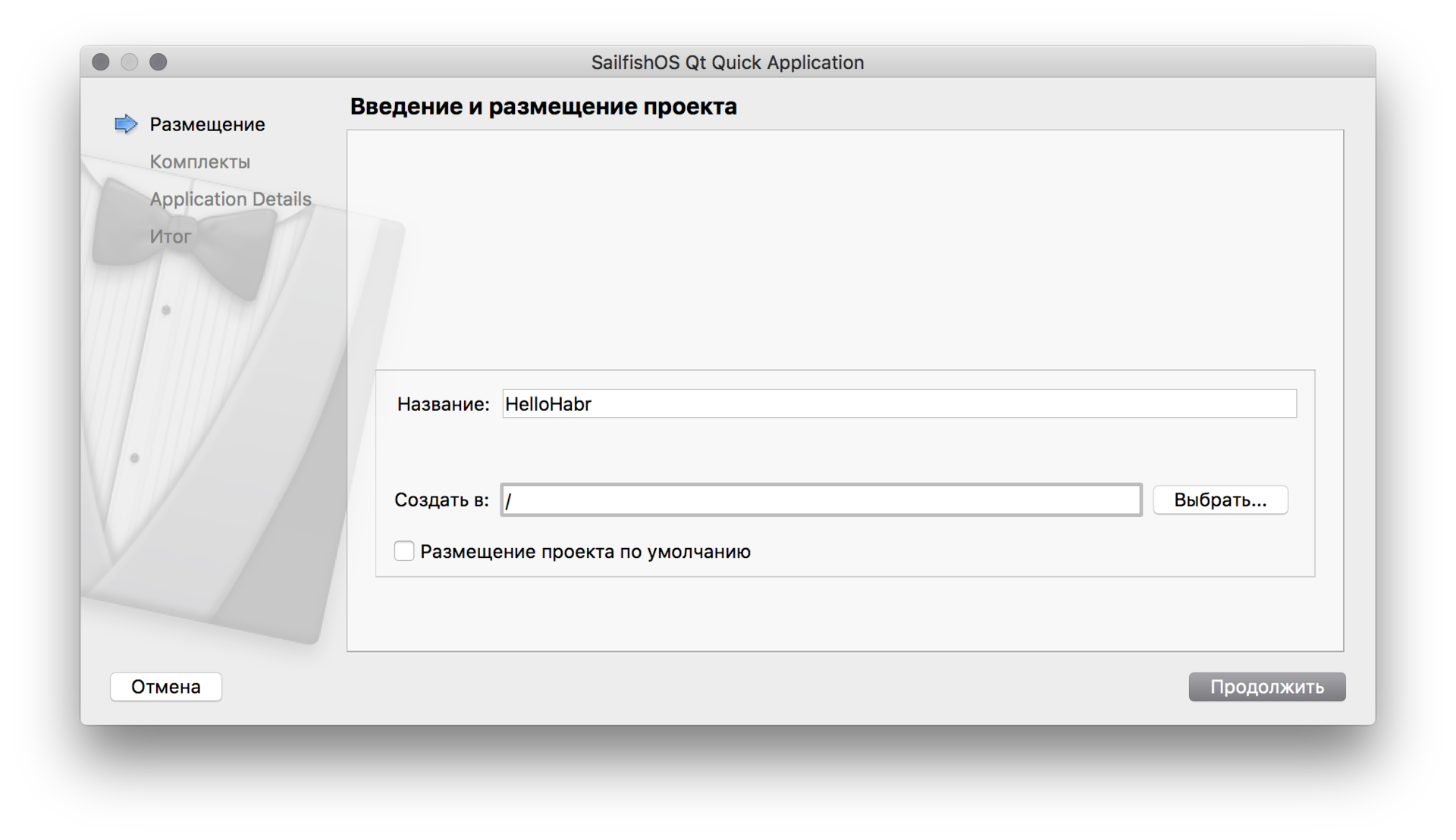Click the Выбрать browse folder icon
Image resolution: width=1456 pixels, height=840 pixels.
pyautogui.click(x=1221, y=500)
